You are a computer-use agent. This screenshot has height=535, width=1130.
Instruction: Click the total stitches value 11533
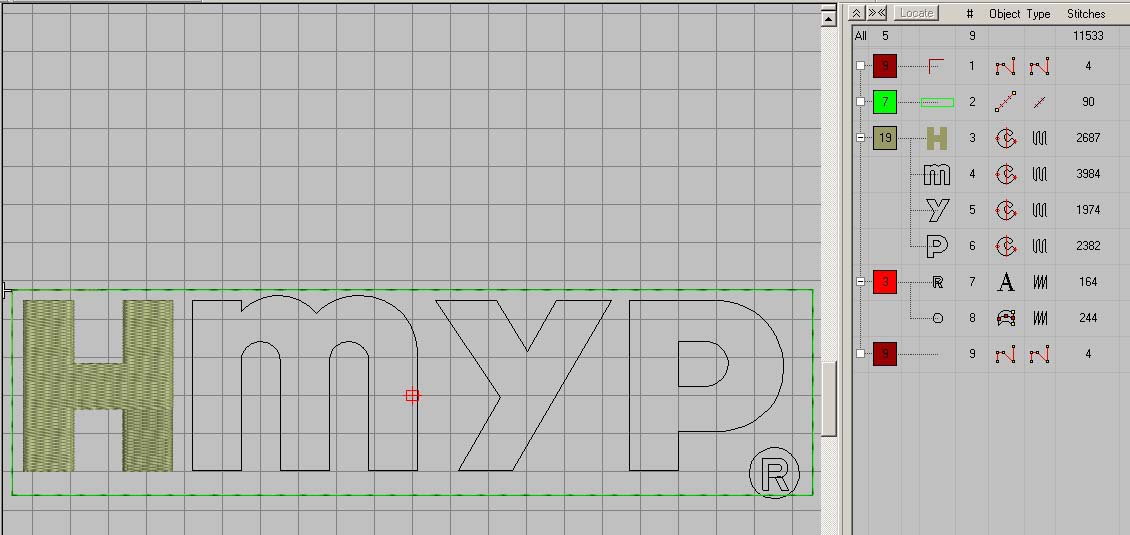click(1088, 36)
